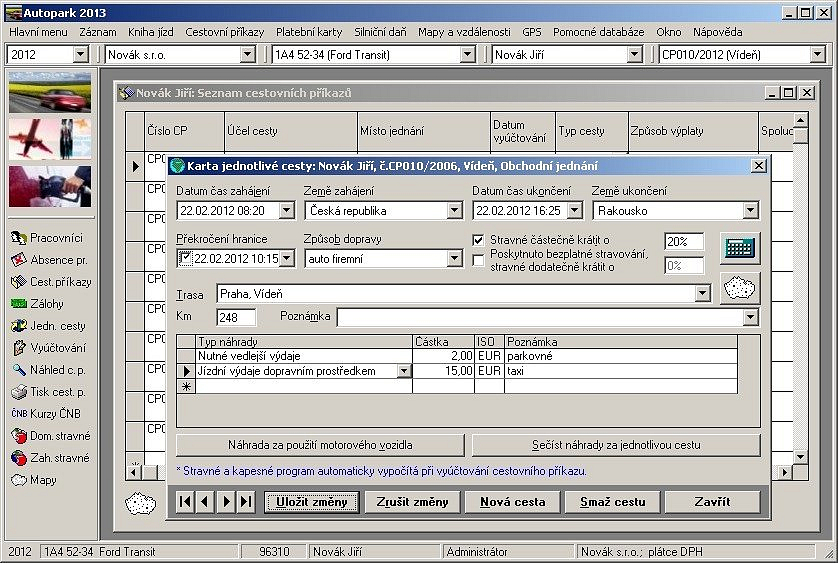
Task: Toggle the Překročení hranice date checkbox
Action: click(185, 258)
